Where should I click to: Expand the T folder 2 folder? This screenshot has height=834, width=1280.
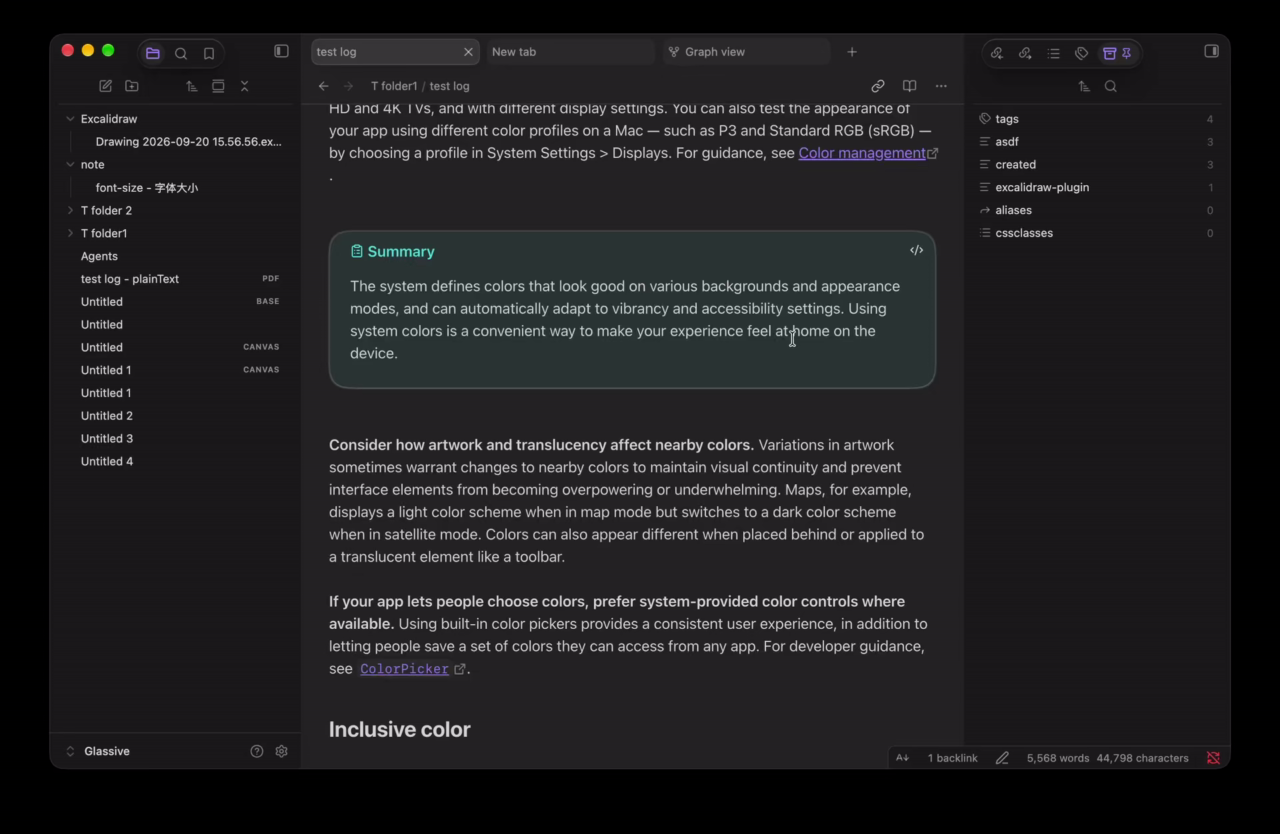point(70,211)
